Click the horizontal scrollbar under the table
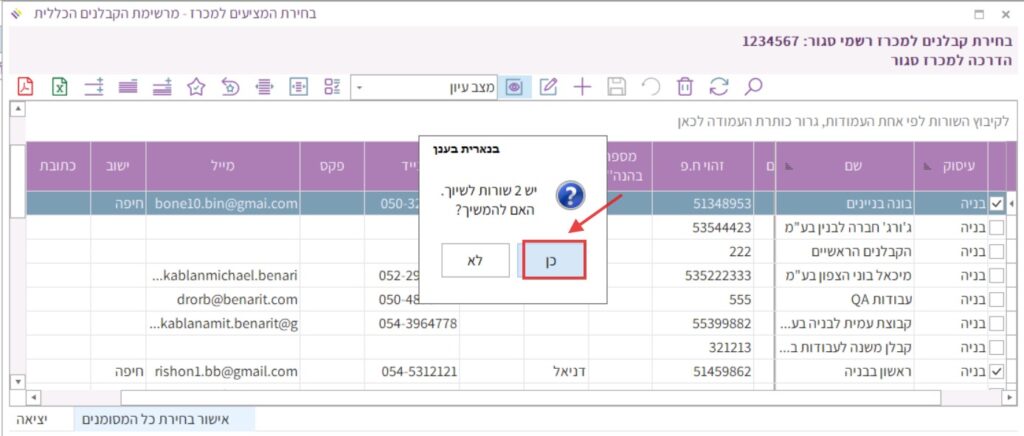The height and width of the screenshot is (436, 1024). tap(500, 397)
